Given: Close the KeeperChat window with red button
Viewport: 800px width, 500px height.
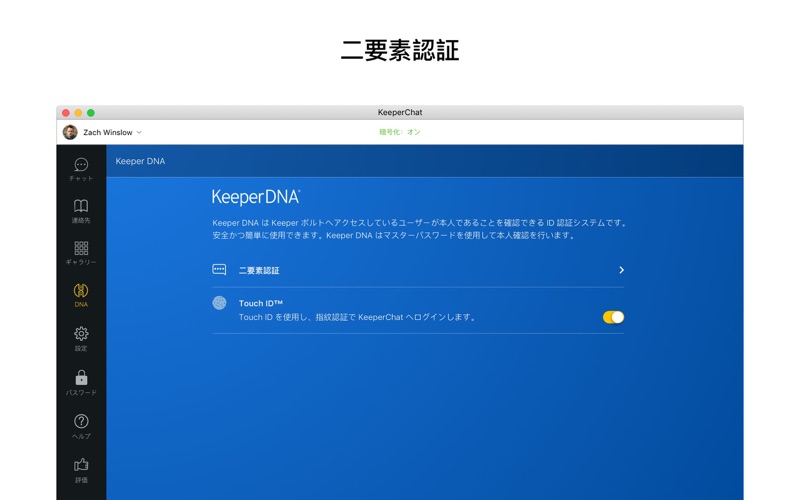Looking at the screenshot, I should 66,113.
